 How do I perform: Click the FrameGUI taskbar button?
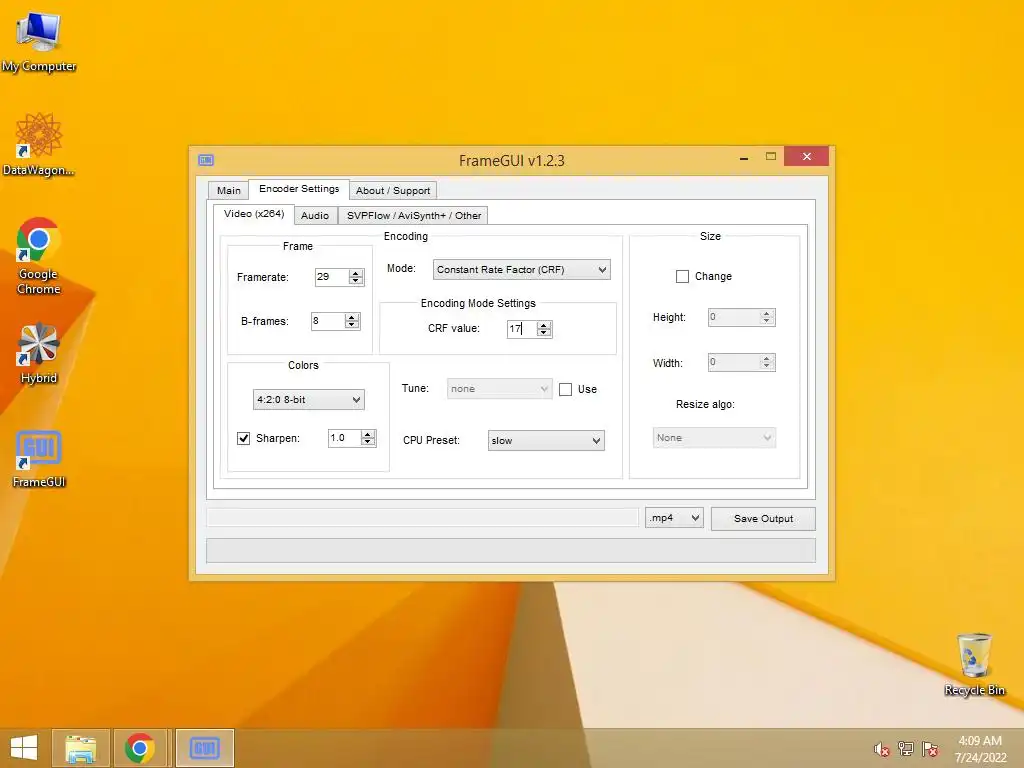coord(204,748)
